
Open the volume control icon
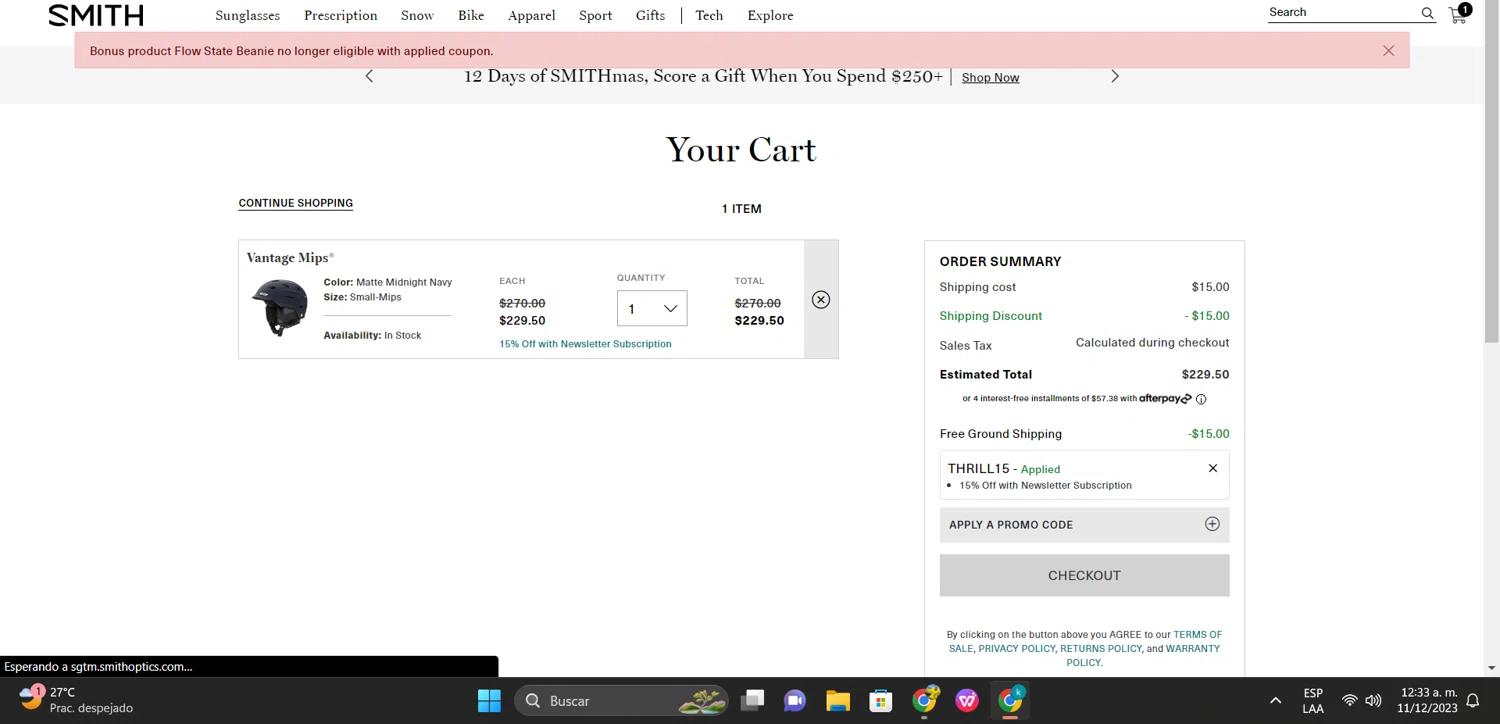(1374, 701)
